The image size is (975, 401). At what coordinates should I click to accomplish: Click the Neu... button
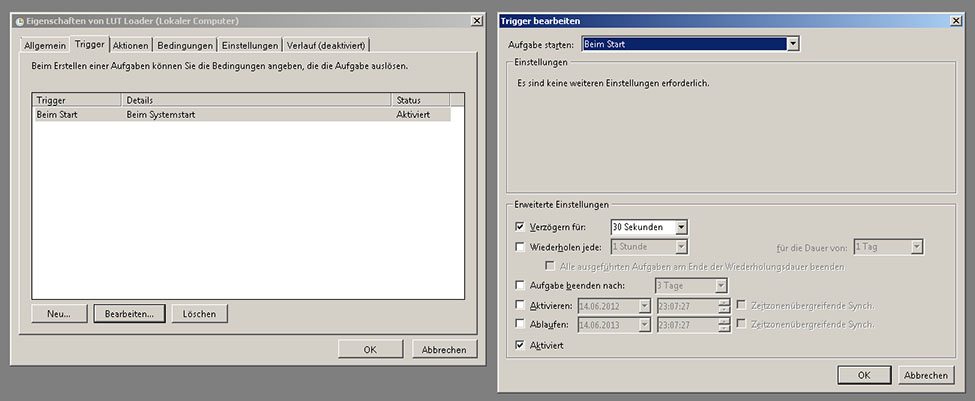pyautogui.click(x=58, y=314)
